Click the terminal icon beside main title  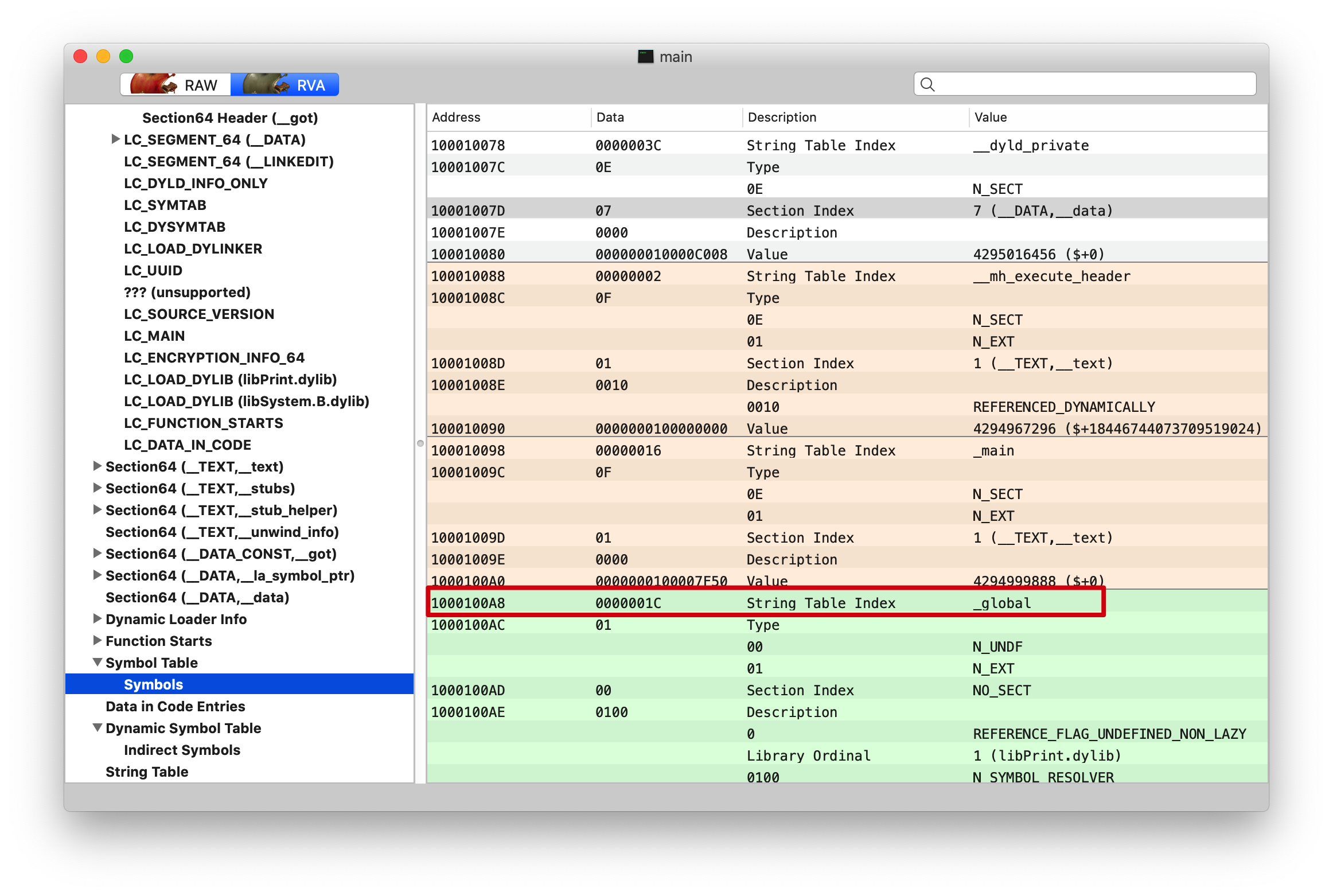pyautogui.click(x=646, y=56)
